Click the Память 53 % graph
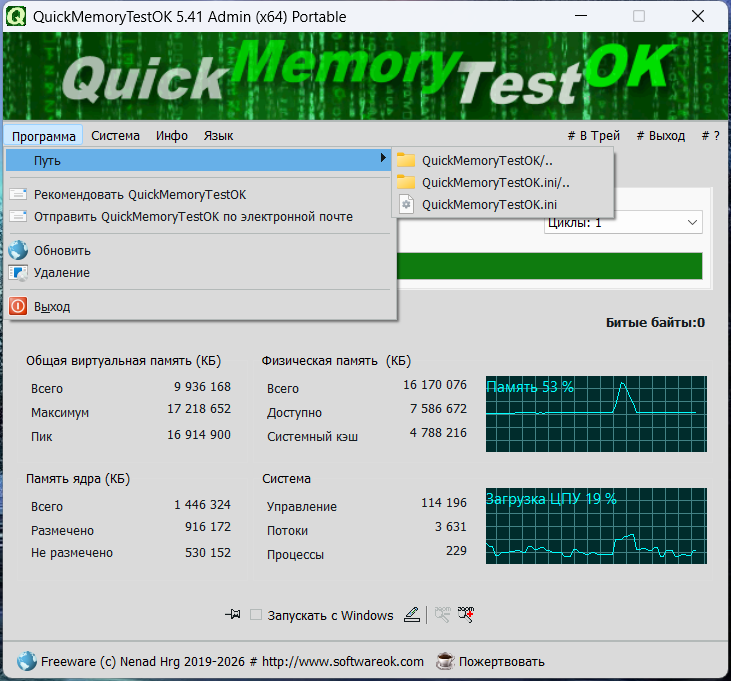This screenshot has width=731, height=681. click(596, 414)
